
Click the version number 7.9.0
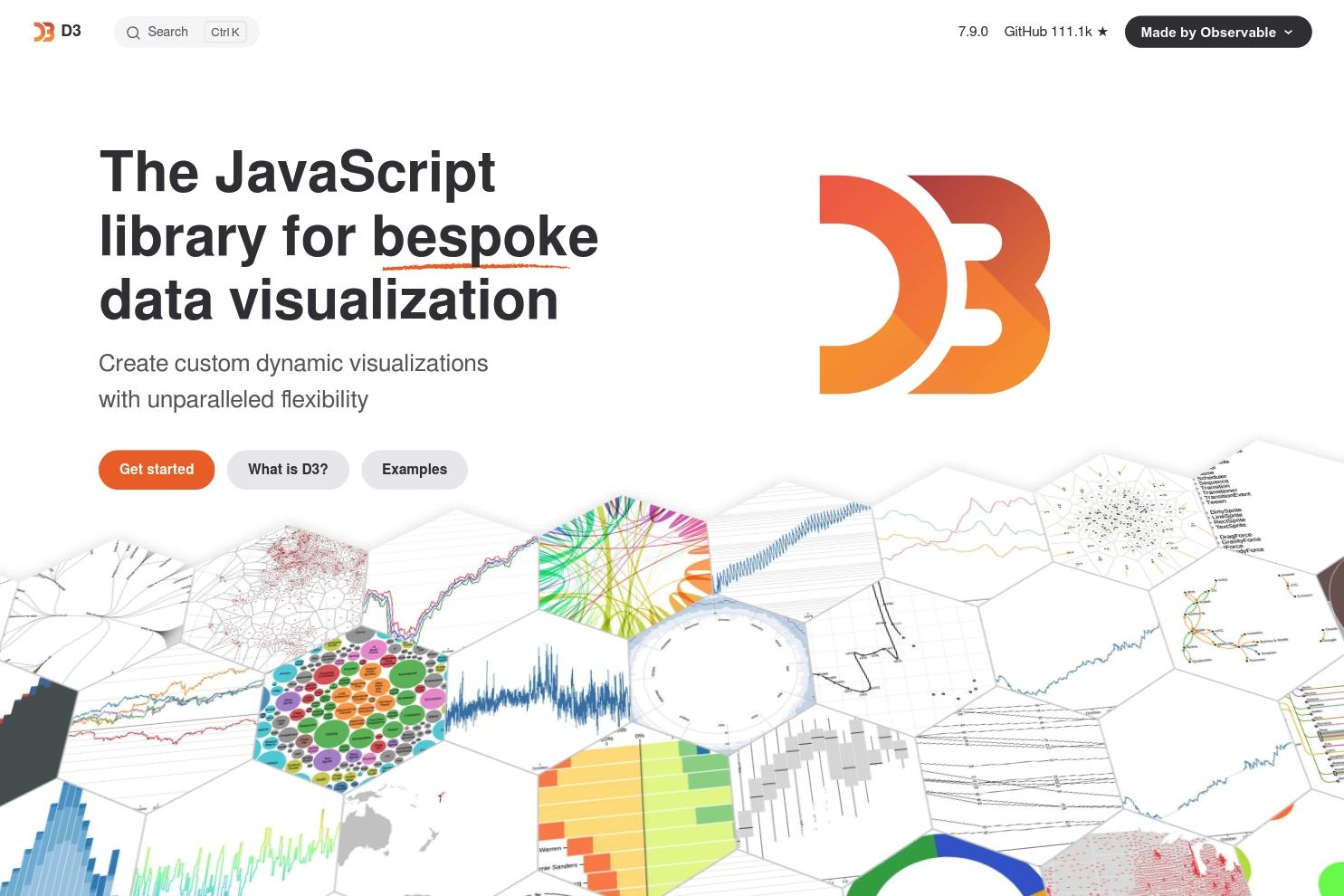[972, 31]
